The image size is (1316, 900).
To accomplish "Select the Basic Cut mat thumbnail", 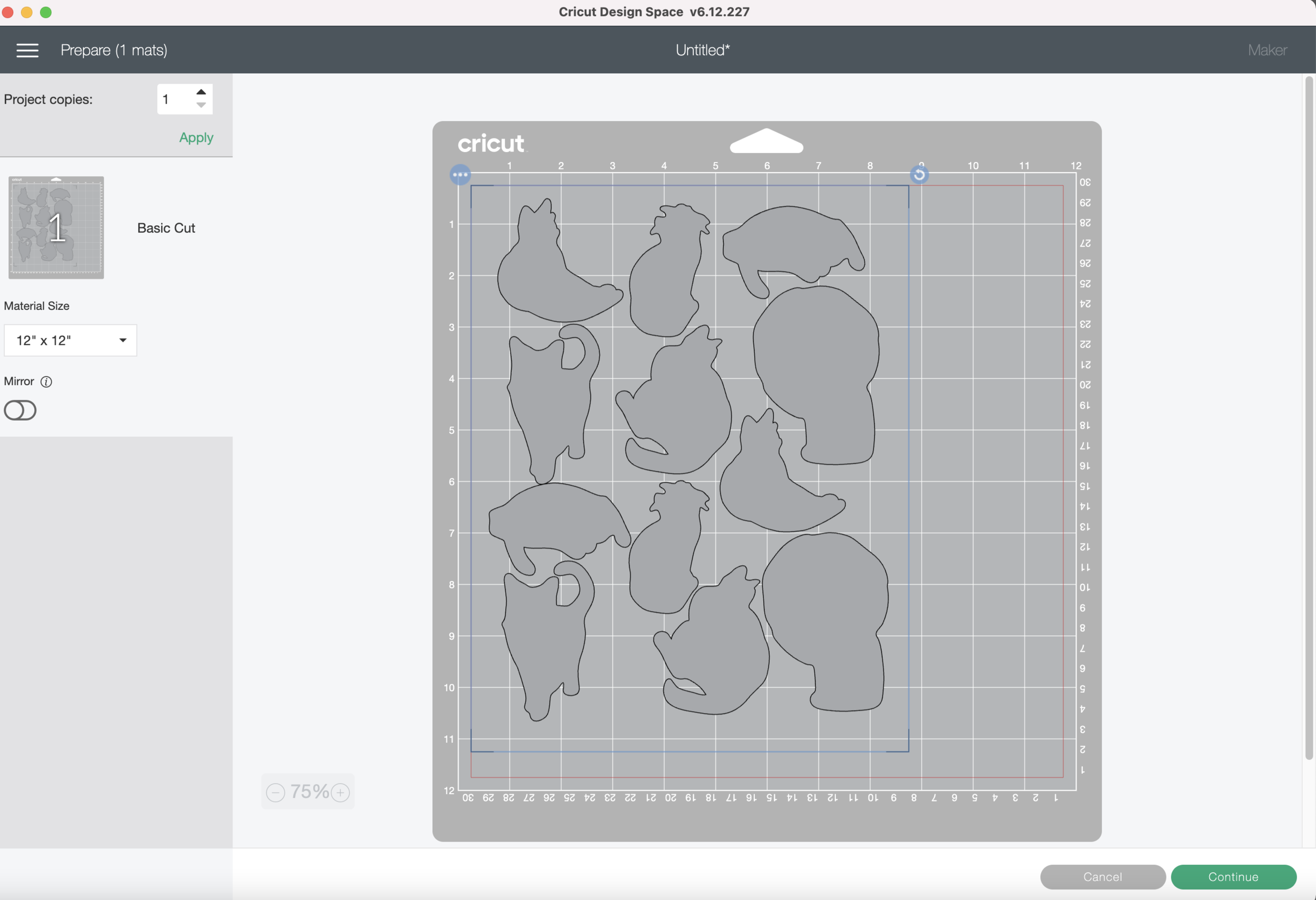I will coord(56,227).
